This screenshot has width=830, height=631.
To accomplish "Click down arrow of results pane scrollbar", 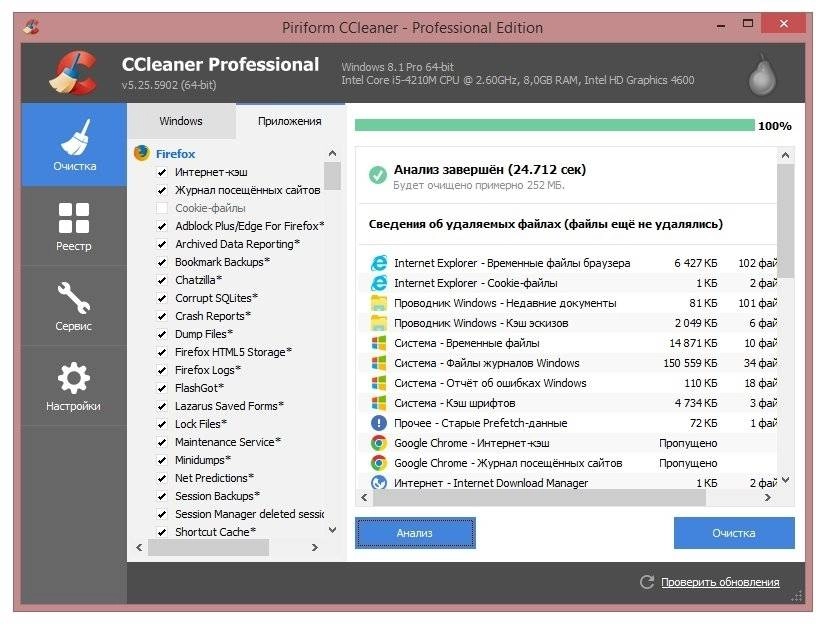I will tap(786, 480).
